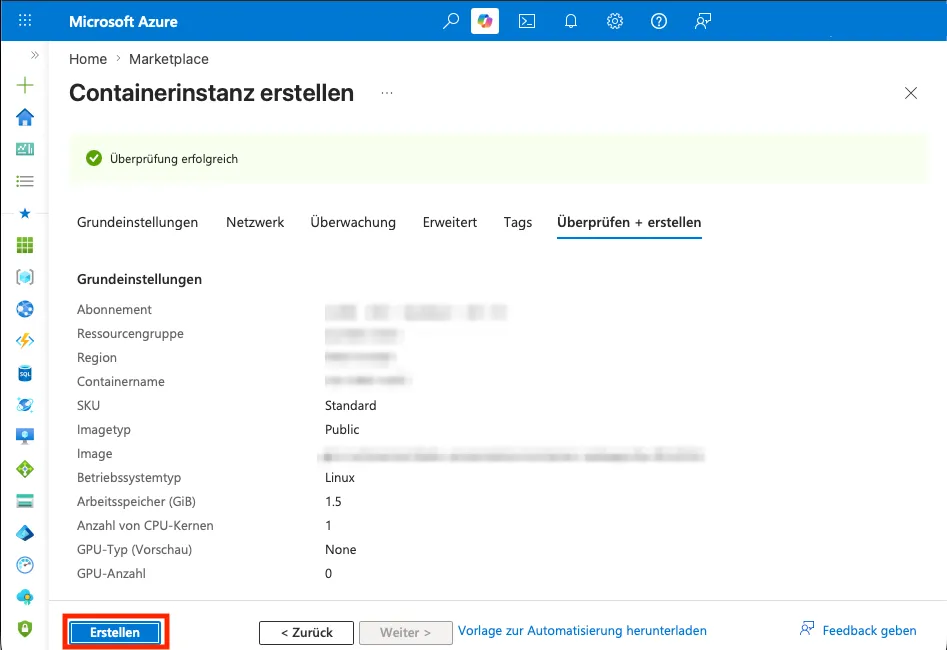Switch to the Netzwerk tab
This screenshot has width=947, height=650.
pos(255,222)
